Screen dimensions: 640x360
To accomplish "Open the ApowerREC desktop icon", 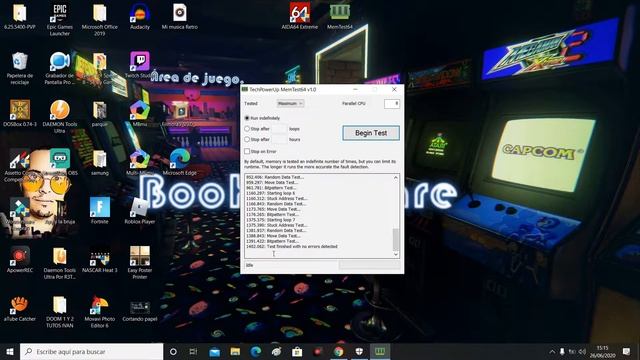I will point(20,259).
